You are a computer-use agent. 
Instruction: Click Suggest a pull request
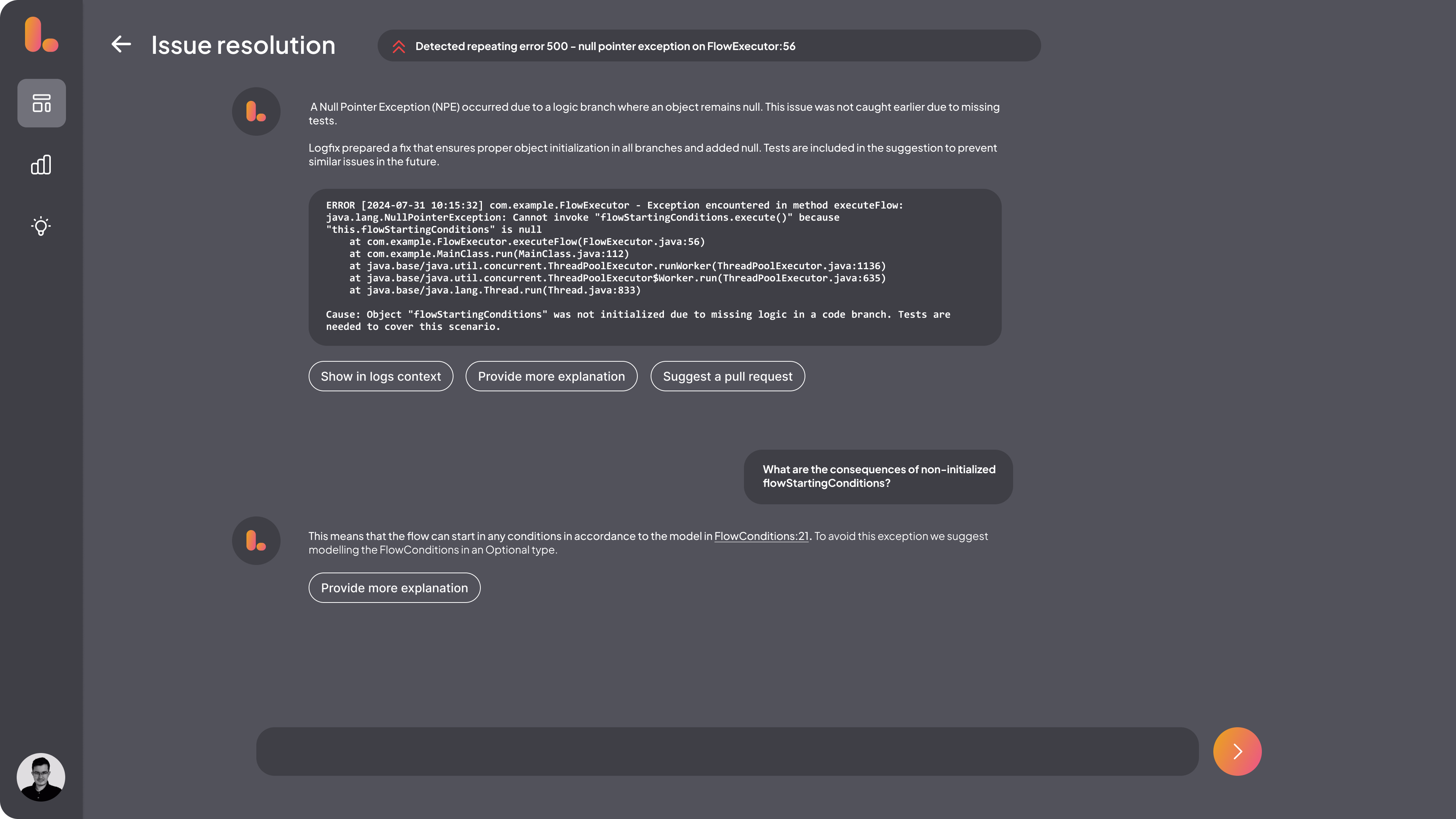728,376
